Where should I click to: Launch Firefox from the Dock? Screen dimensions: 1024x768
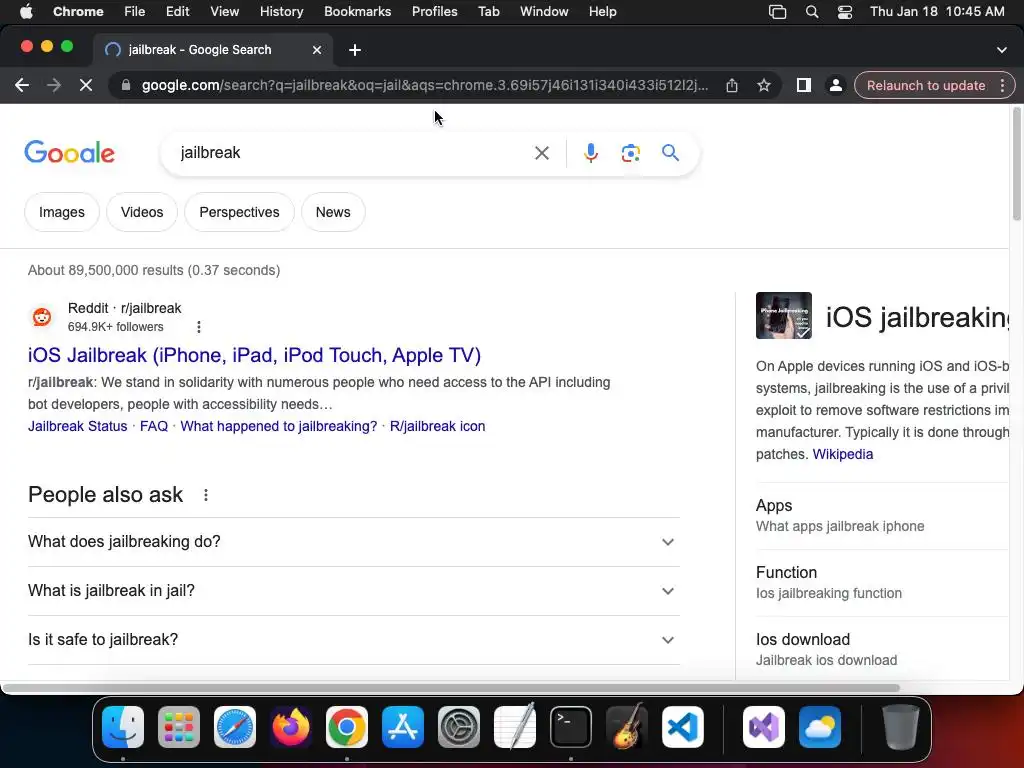coord(291,727)
